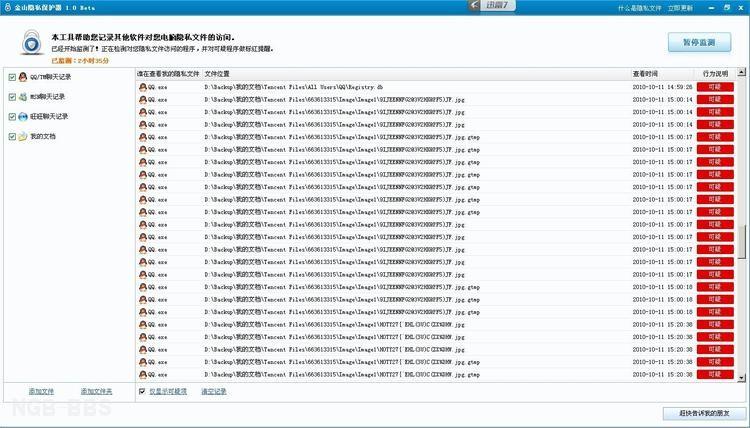Click the 赶快告诉我的朋友 button
The width and height of the screenshot is (750, 428).
(705, 413)
